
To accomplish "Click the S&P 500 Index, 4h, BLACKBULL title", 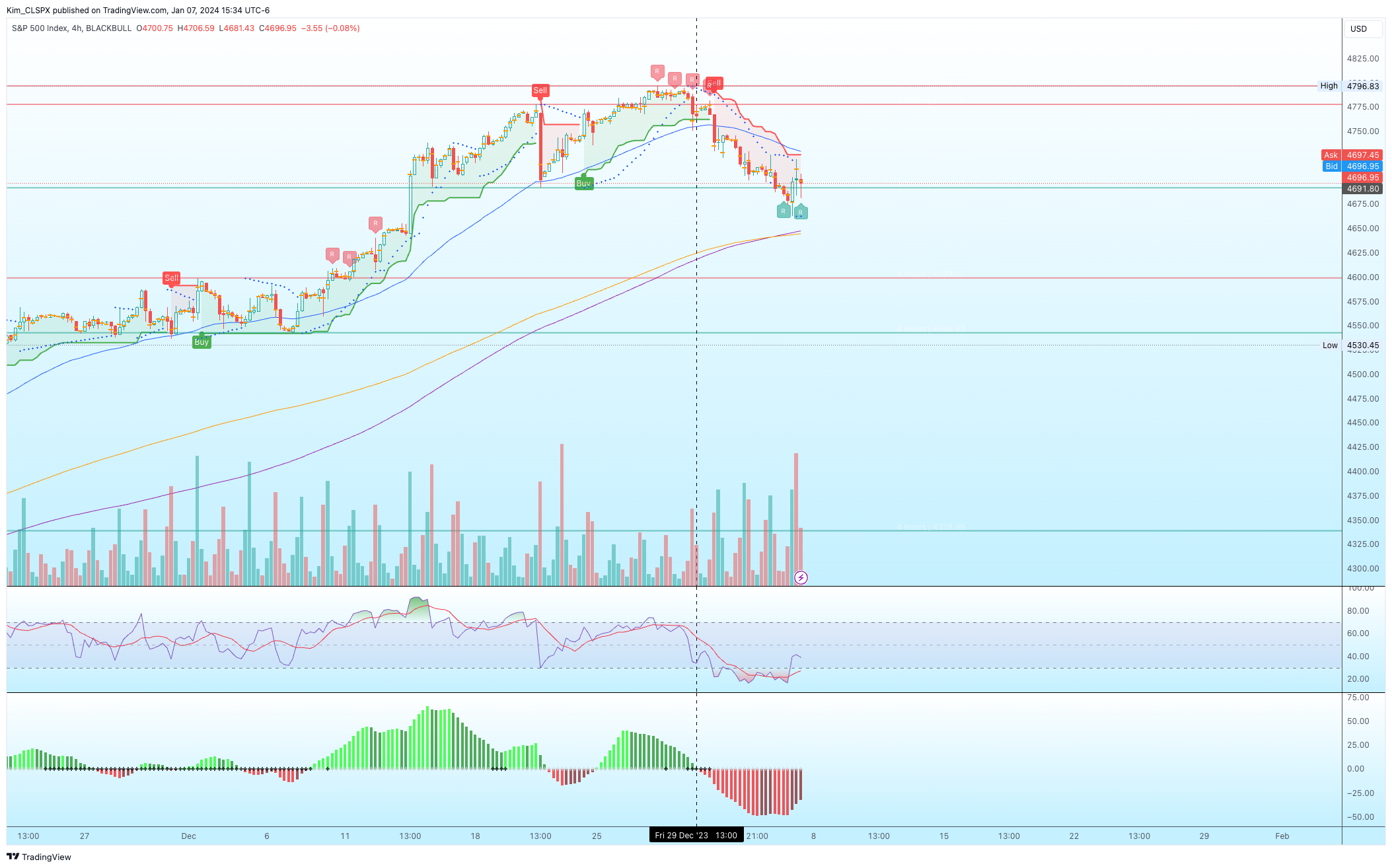I will click(x=71, y=28).
